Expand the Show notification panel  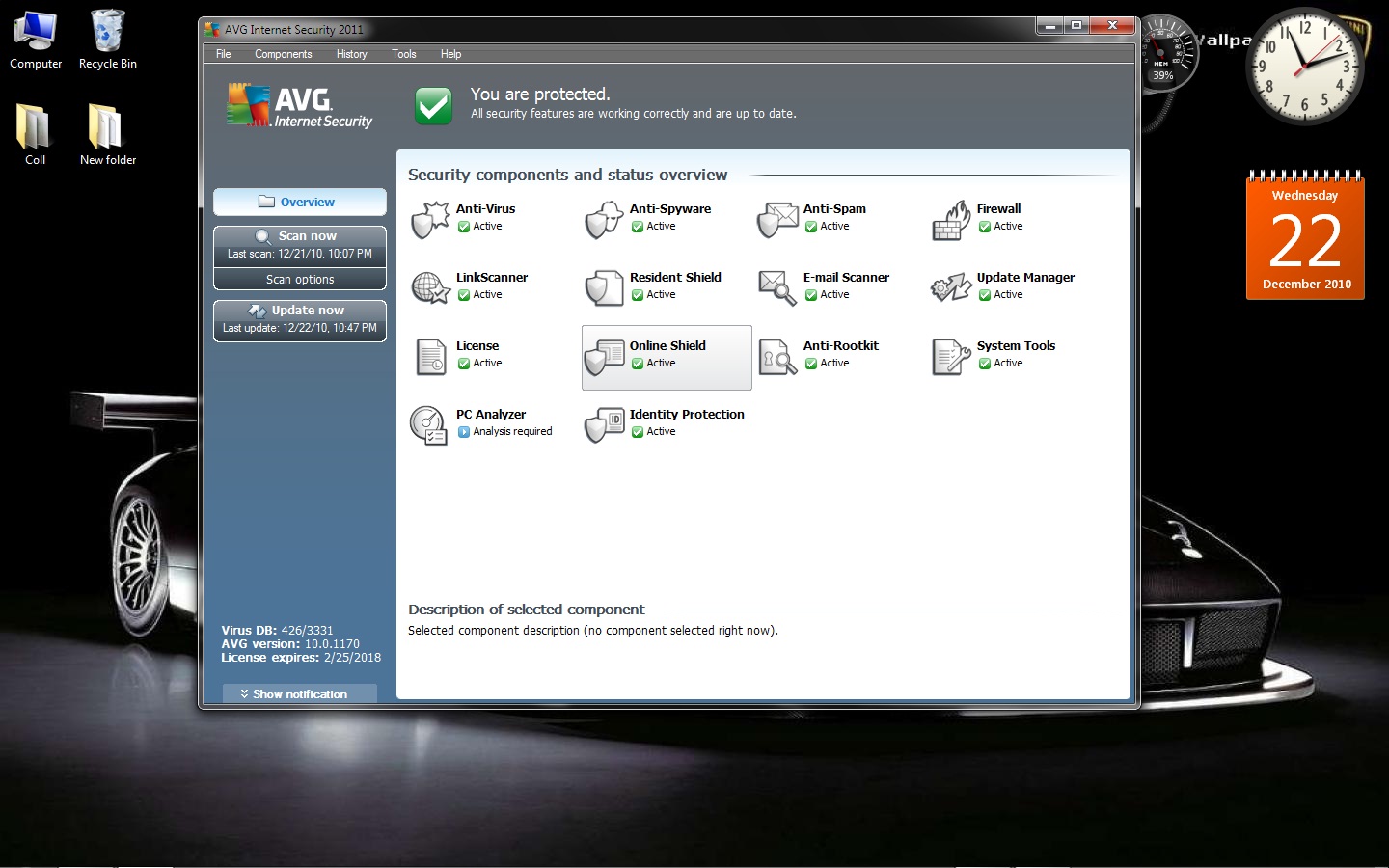(x=299, y=693)
